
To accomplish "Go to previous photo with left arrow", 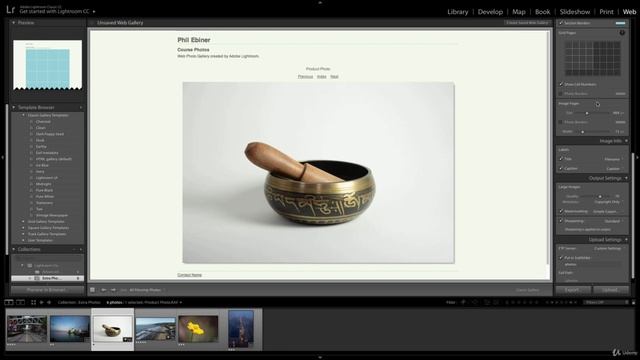I will click(x=104, y=290).
